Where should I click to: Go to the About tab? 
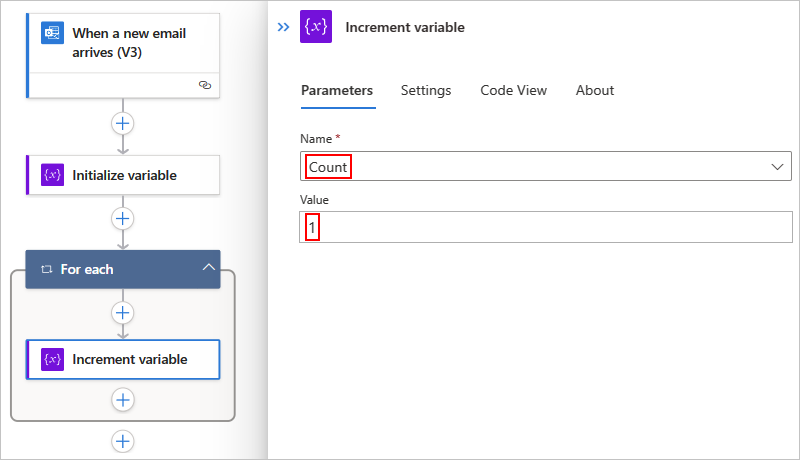(x=595, y=90)
